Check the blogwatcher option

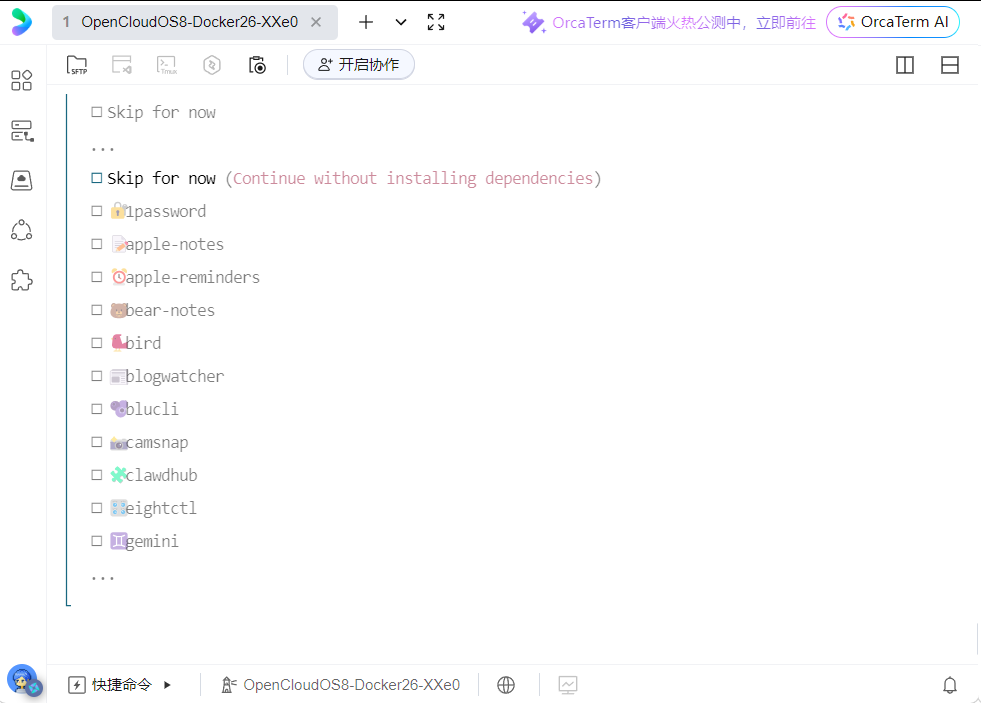96,376
